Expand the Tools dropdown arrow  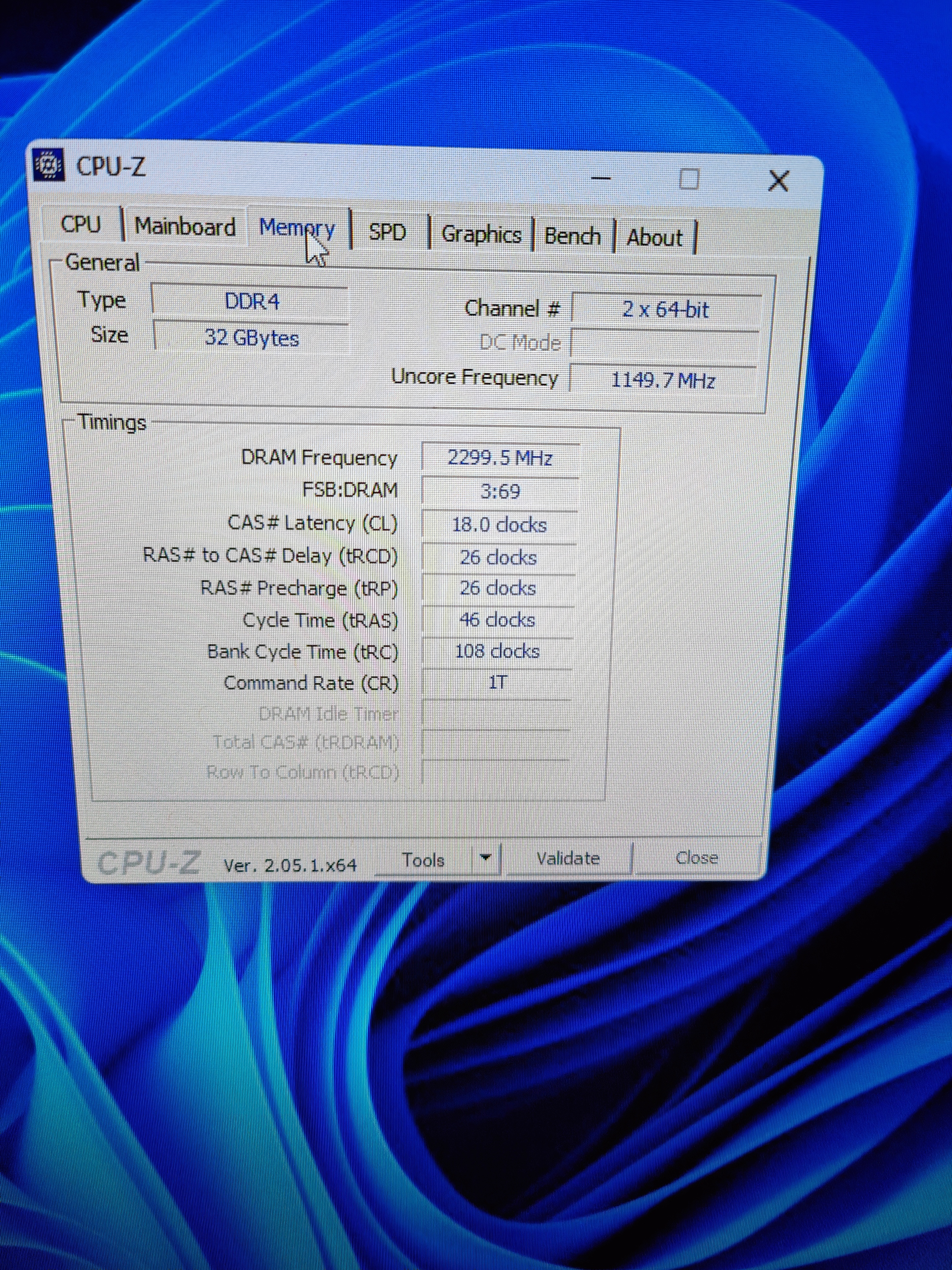pyautogui.click(x=486, y=858)
